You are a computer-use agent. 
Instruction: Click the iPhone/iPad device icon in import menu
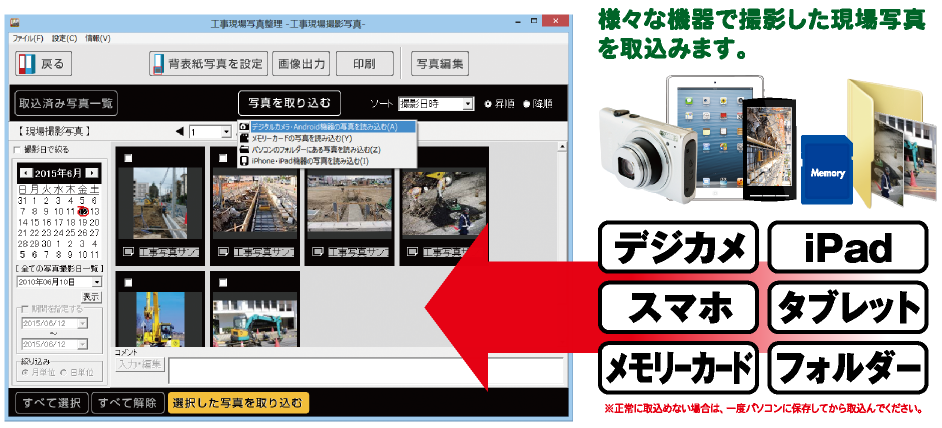(x=244, y=160)
